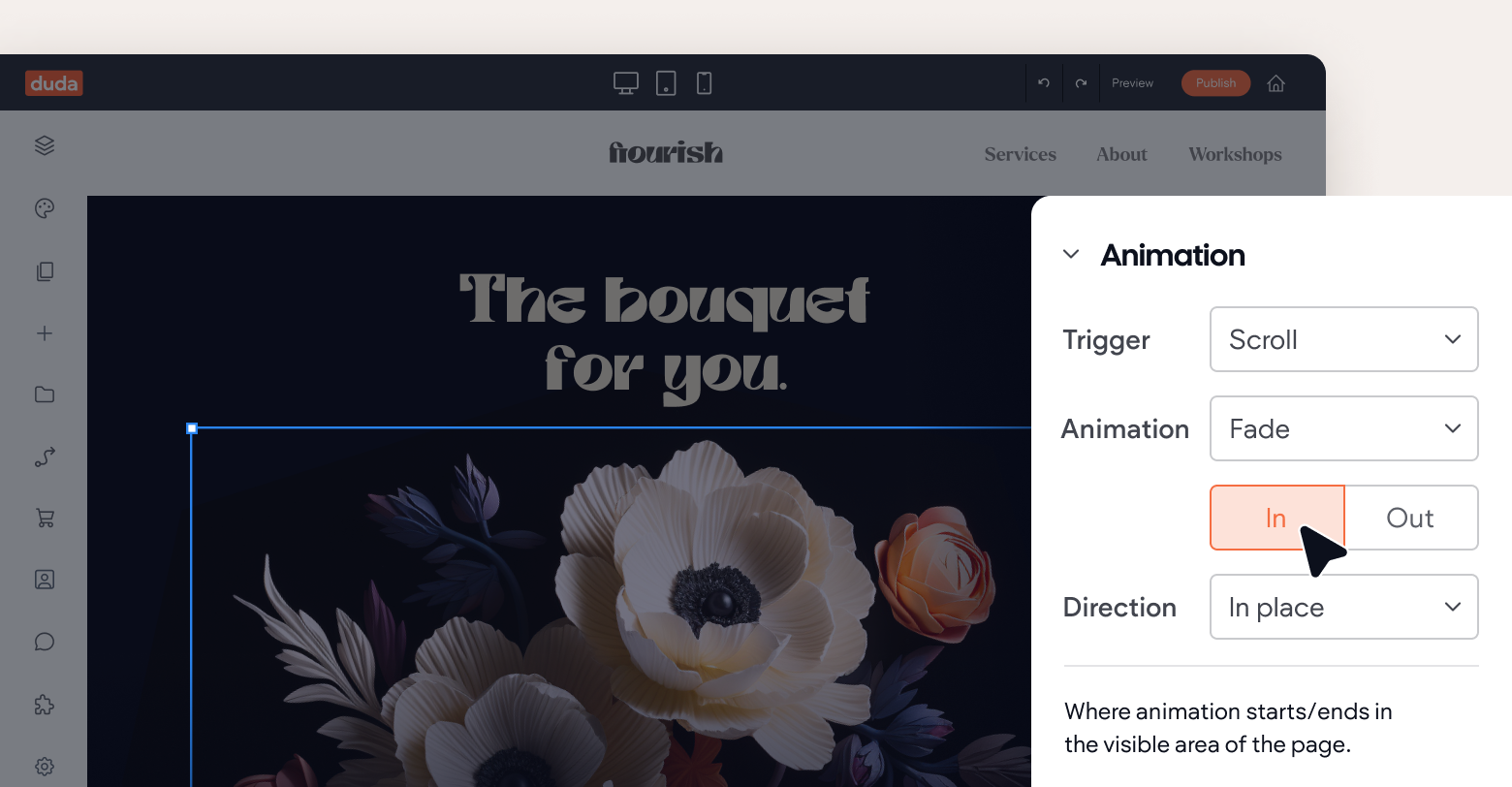Screen dimensions: 1512x787
Task: Redo the last action
Action: (1081, 83)
